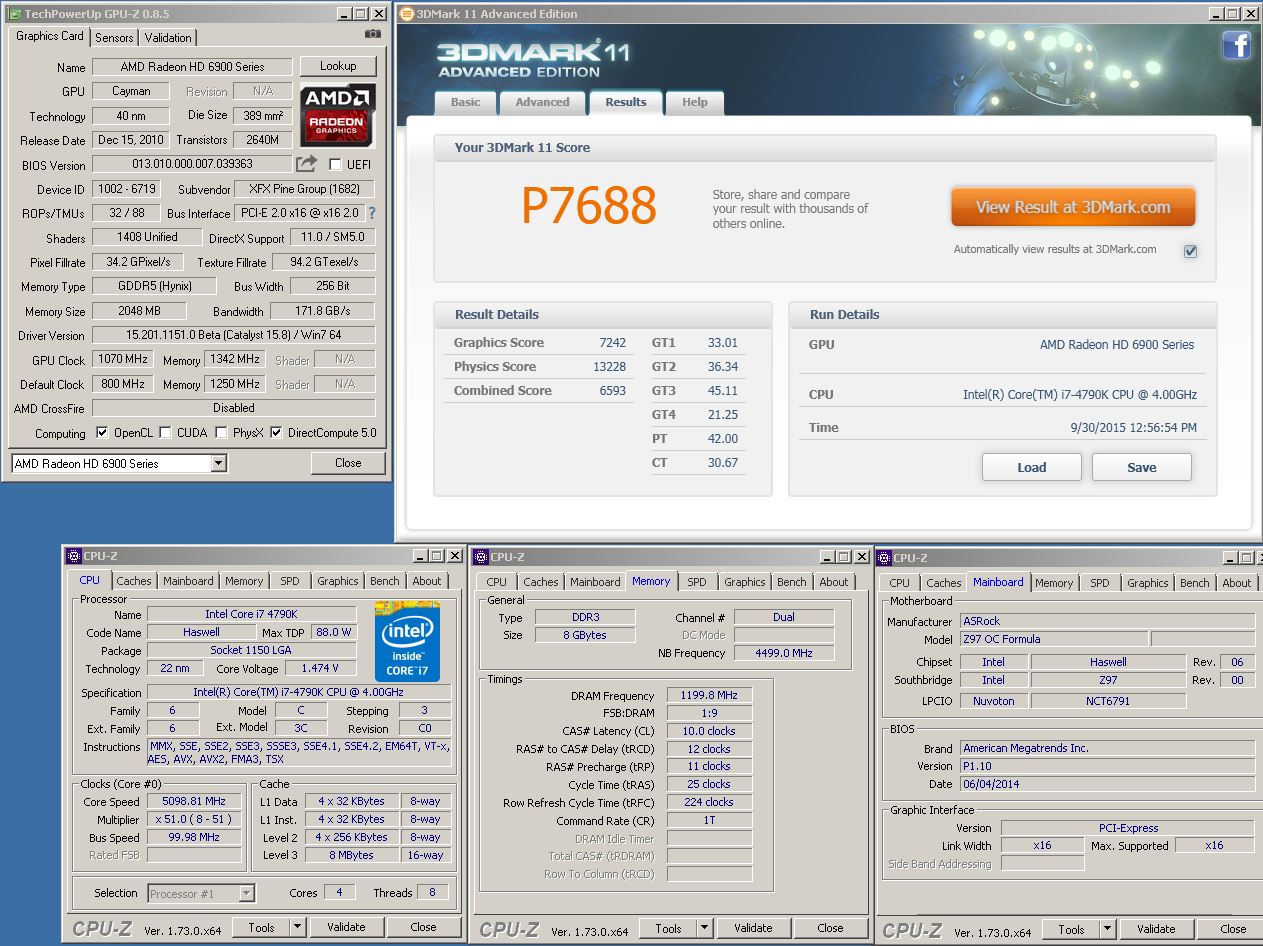Click the Multiplier x 51.0 ( 8 - 51 ) value
This screenshot has height=946, width=1263.
194,819
